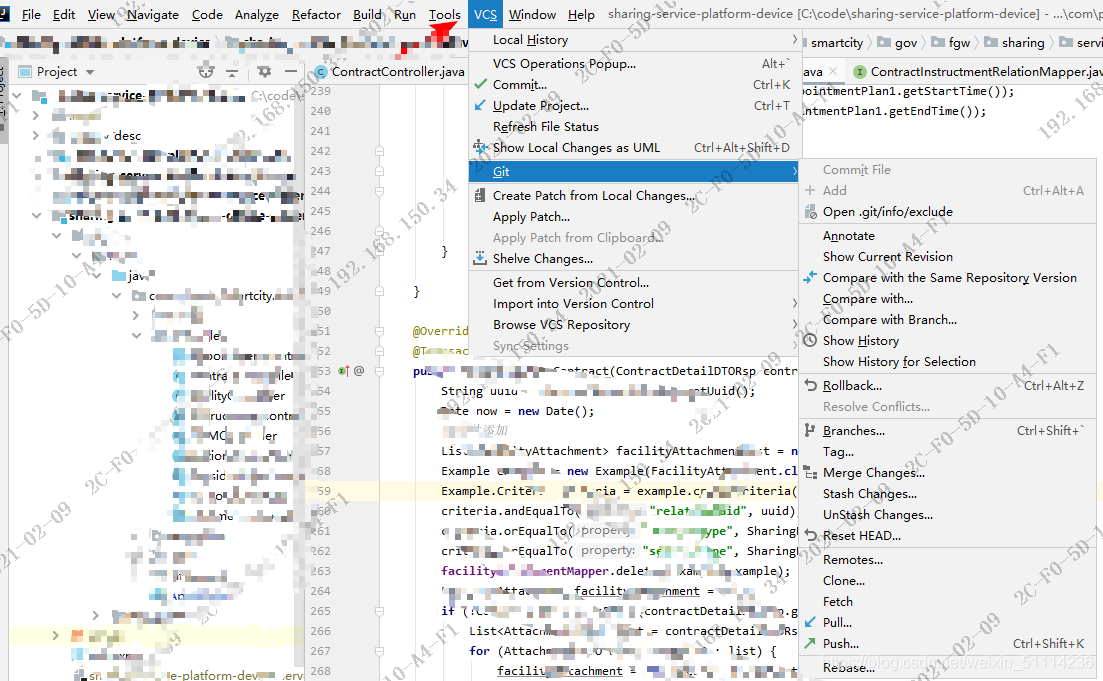Select Compare with... entry

coord(950,299)
